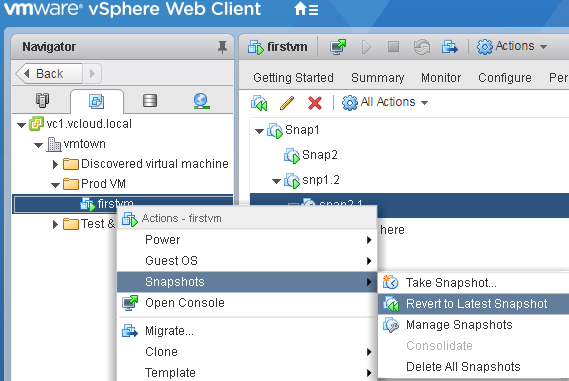
Task: Choose Migrate... from context menu
Action: [247, 331]
